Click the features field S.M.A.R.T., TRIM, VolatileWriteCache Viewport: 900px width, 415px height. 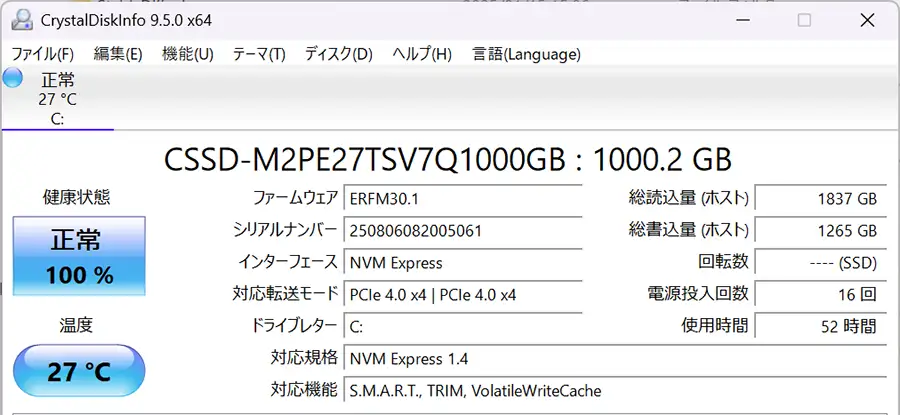(615, 391)
